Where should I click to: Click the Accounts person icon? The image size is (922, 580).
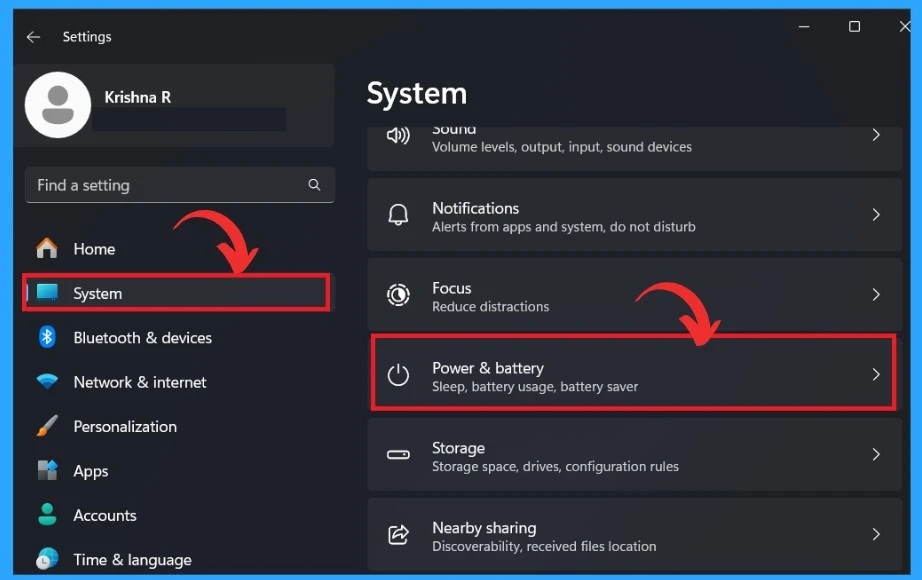(47, 514)
